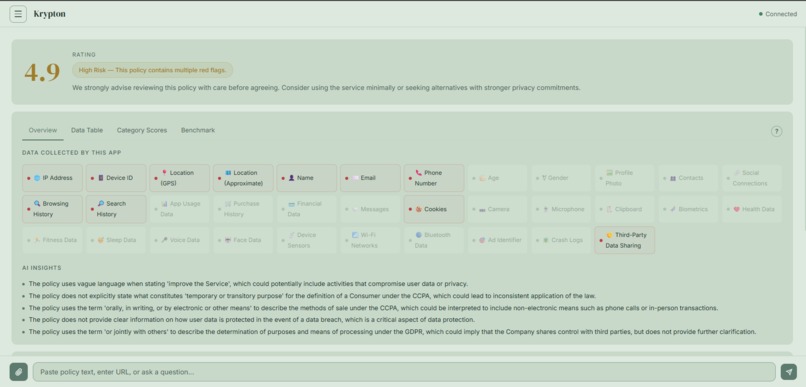This screenshot has width=806, height=387.
Task: Click the 4.9 rating score
Action: (x=42, y=72)
